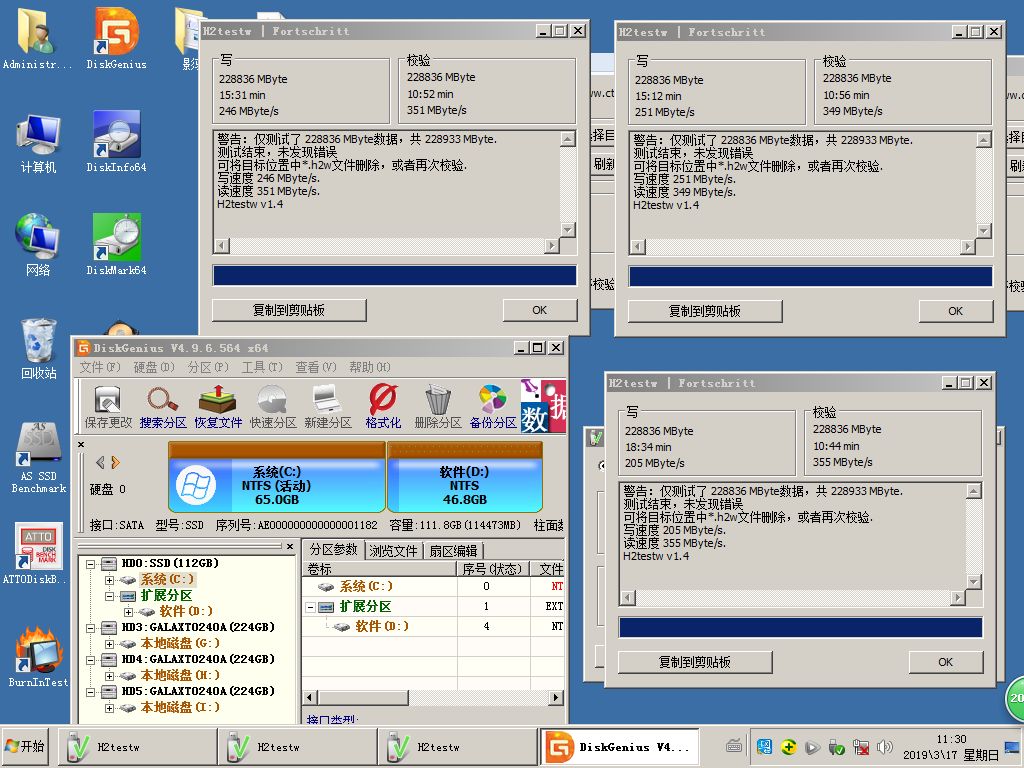Select the Recover Files (恢复文件) tool
This screenshot has height=768, width=1024.
click(x=218, y=405)
